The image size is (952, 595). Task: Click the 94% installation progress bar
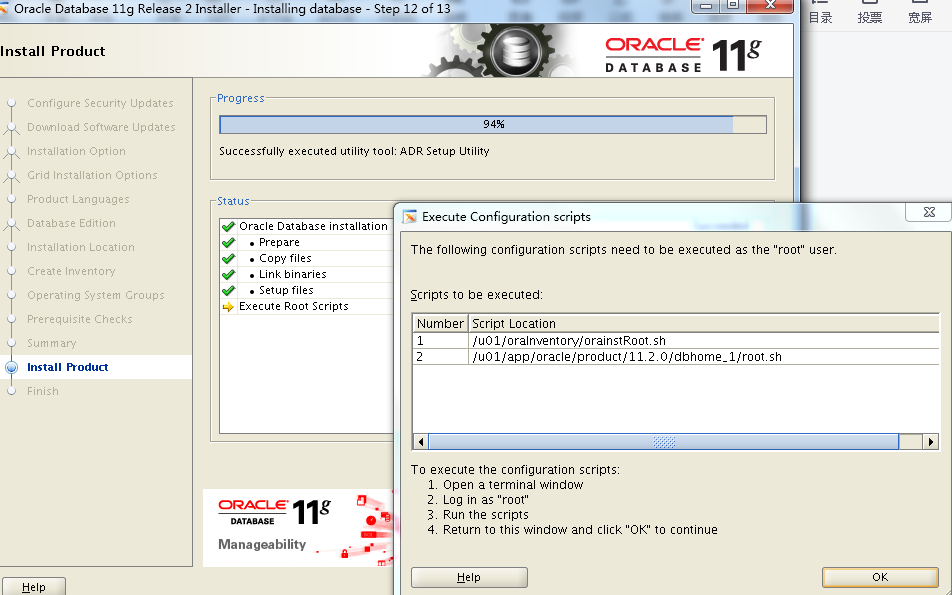493,124
